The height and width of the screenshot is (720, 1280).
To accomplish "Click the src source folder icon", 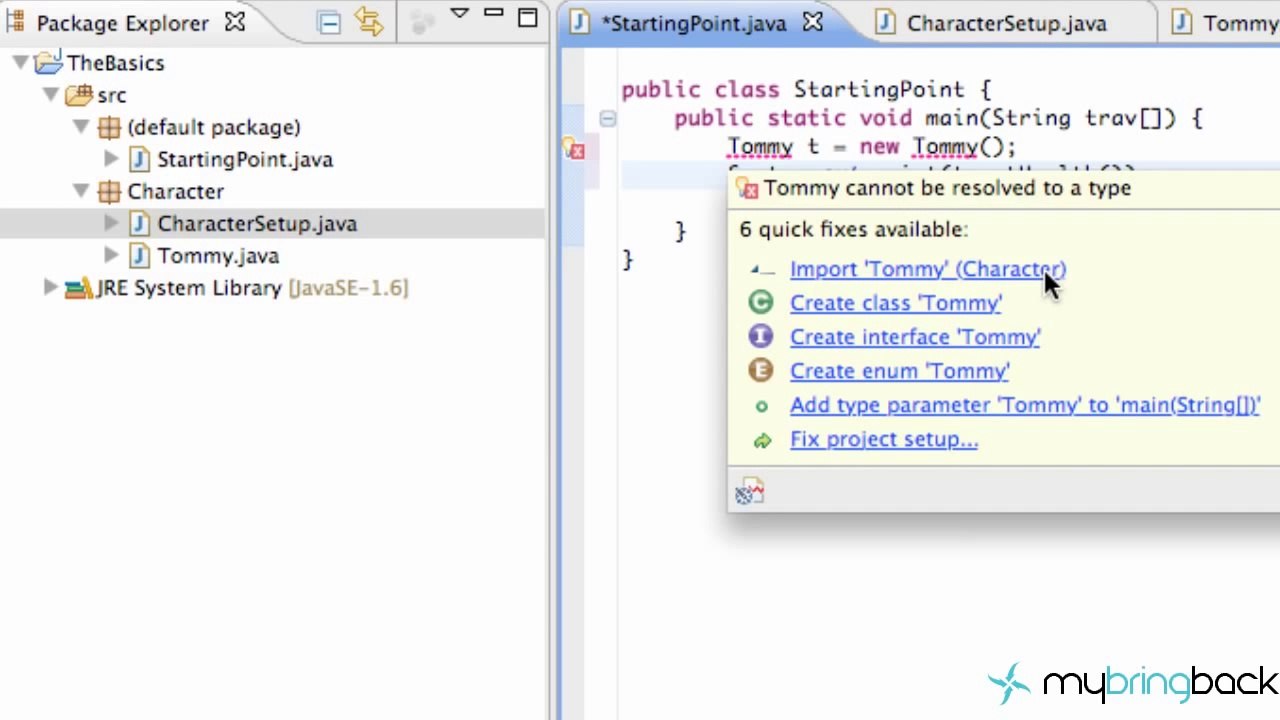I will tap(78, 95).
